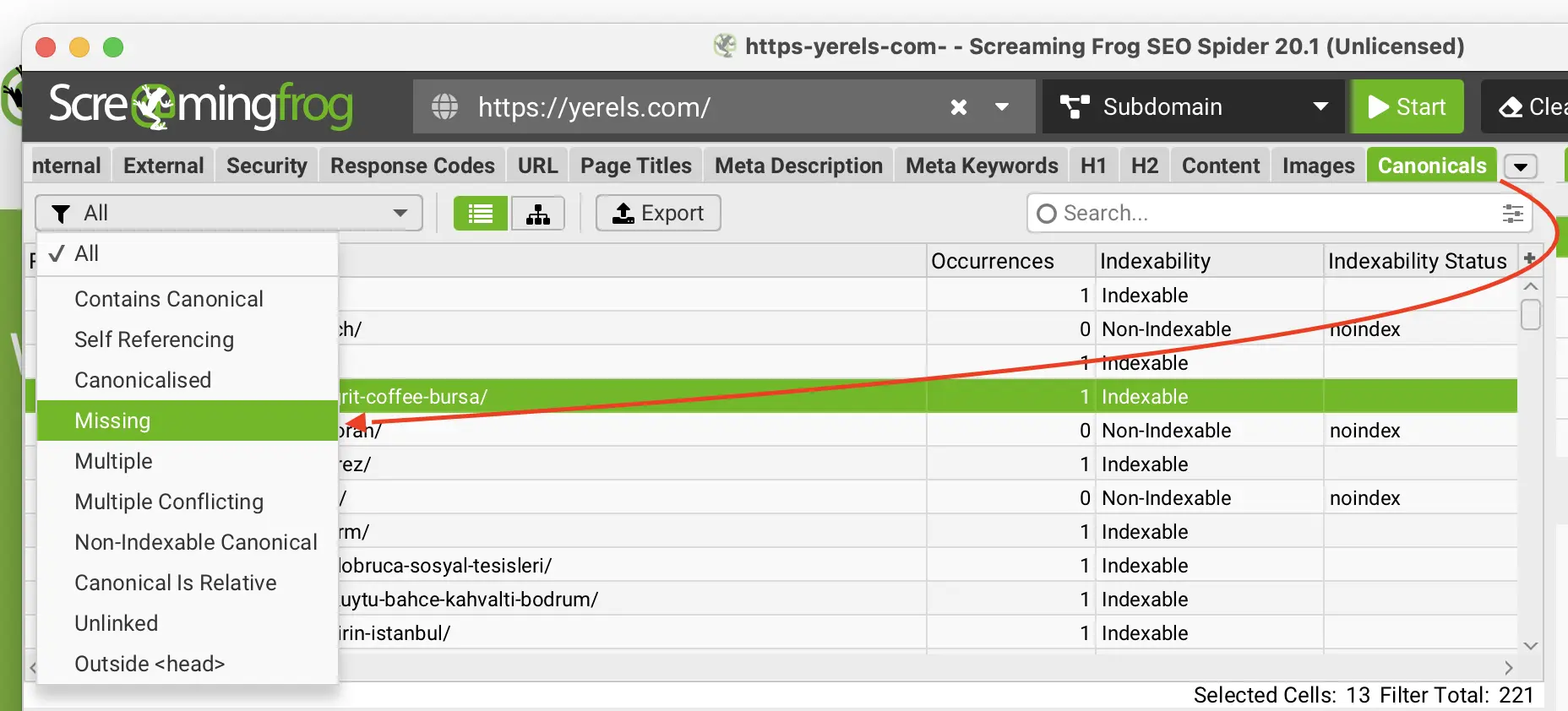
Task: Switch to the Images tab
Action: coord(1319,166)
